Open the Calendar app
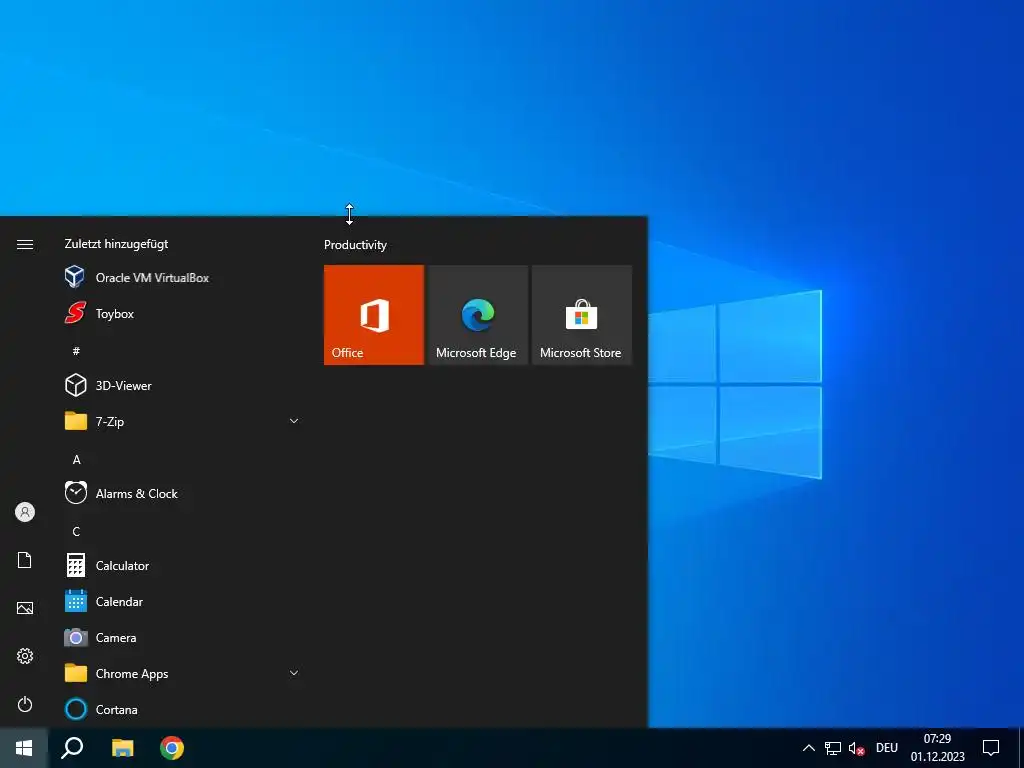1024x768 pixels. pos(182,601)
